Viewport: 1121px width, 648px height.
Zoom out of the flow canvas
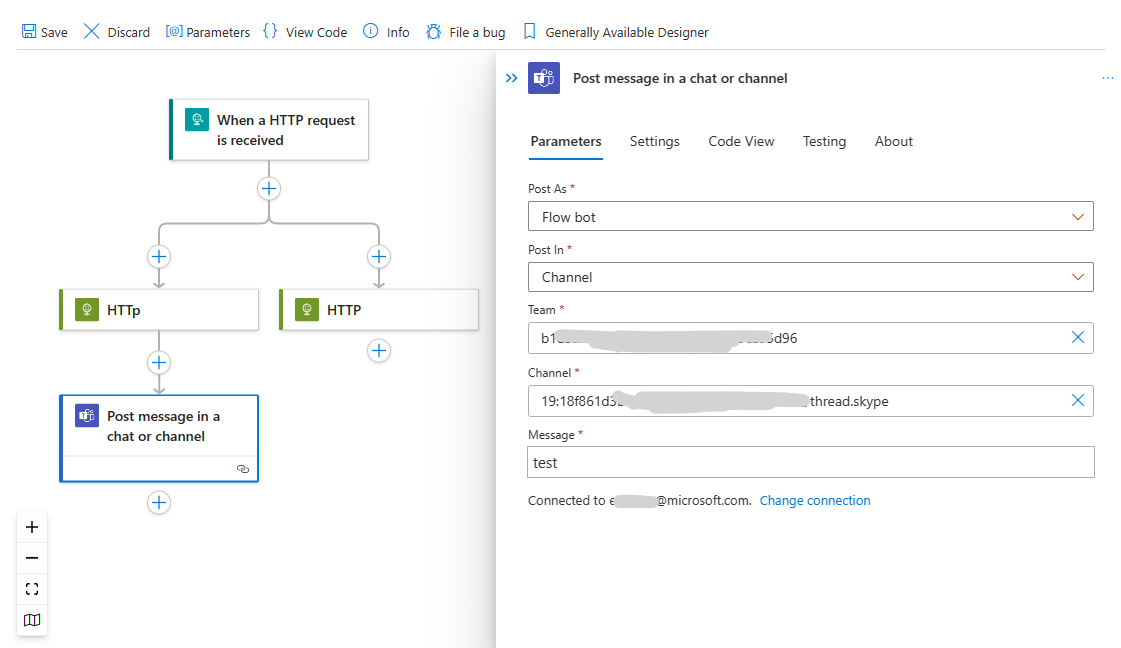click(31, 557)
